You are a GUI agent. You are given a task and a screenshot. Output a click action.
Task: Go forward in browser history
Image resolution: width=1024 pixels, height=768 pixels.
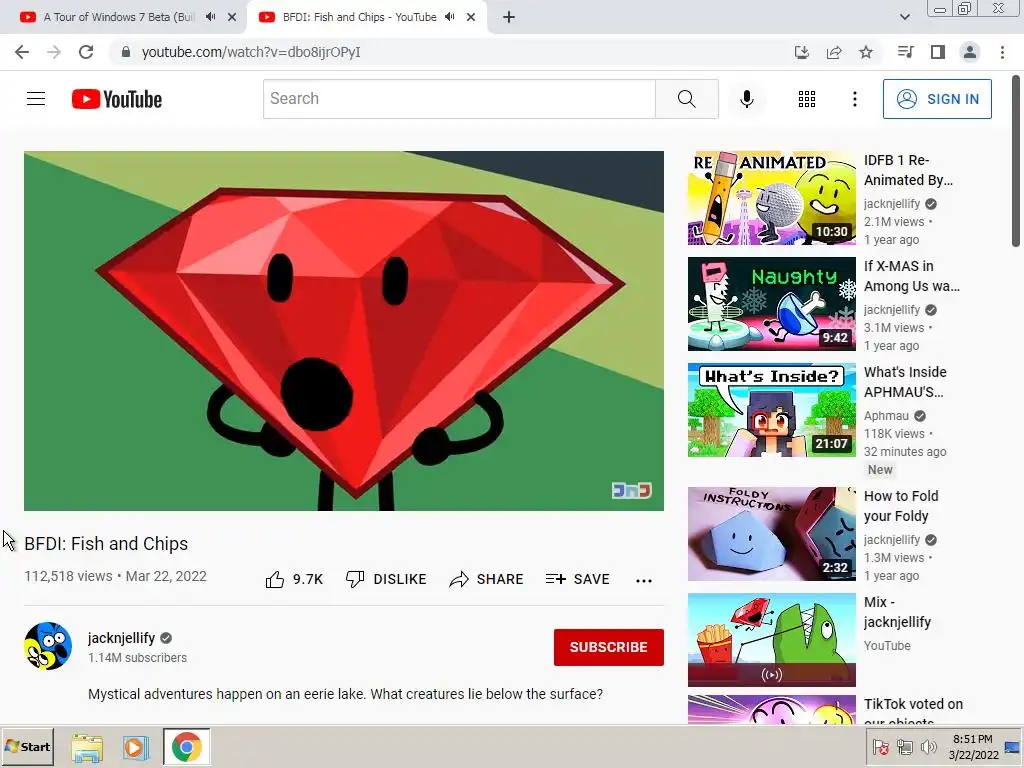click(54, 52)
